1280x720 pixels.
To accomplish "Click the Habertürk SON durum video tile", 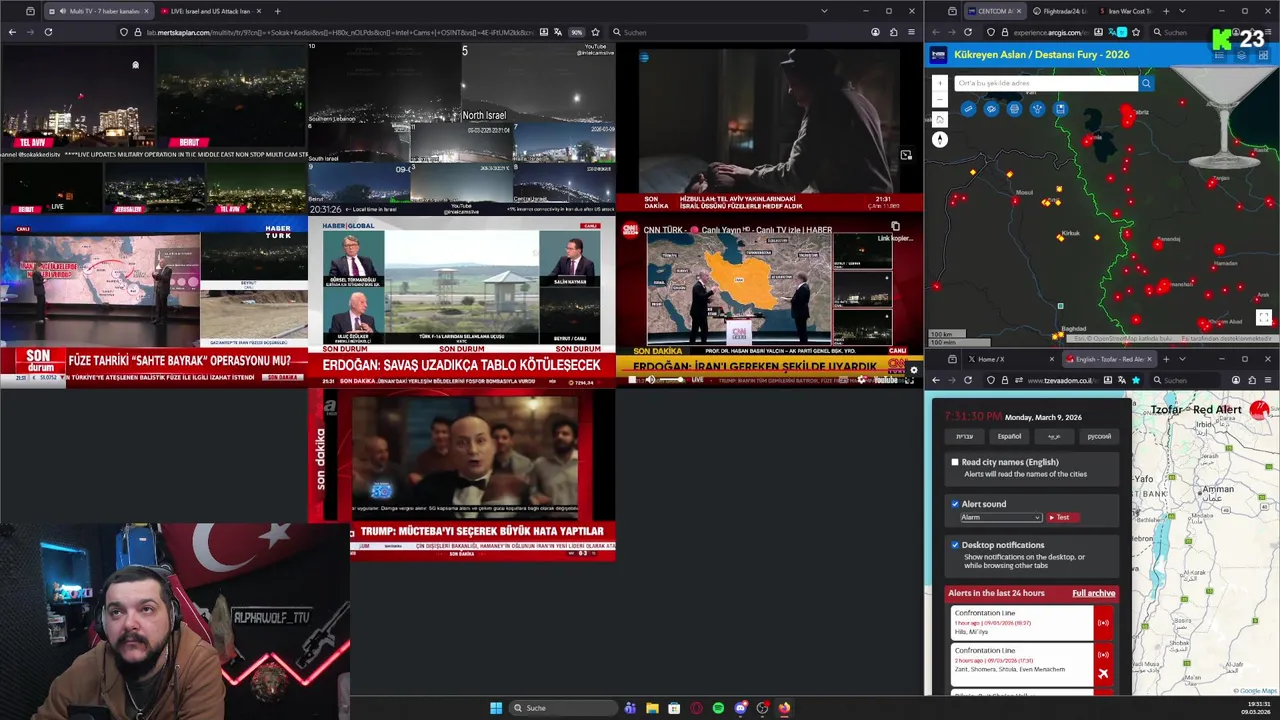I will tap(154, 302).
